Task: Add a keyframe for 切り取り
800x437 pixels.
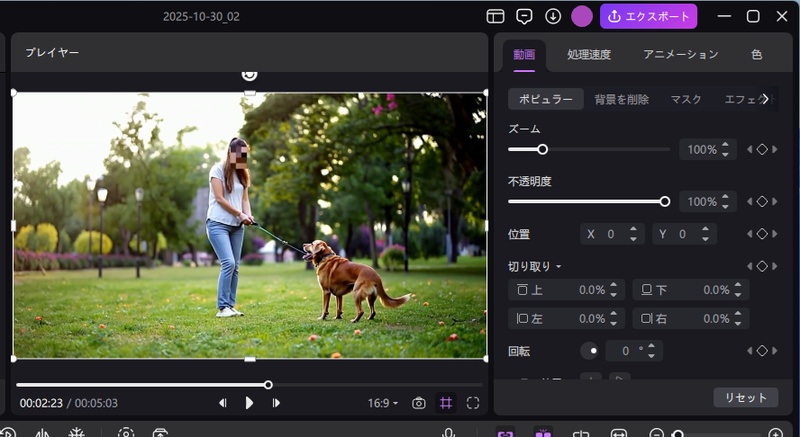Action: click(762, 266)
